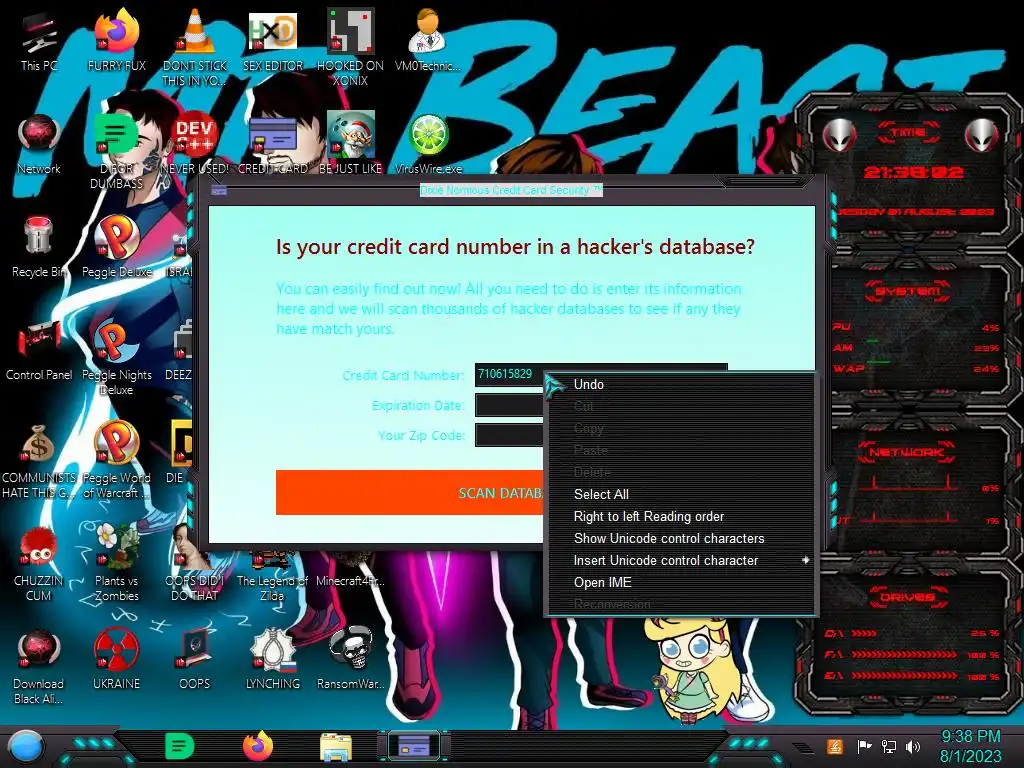The height and width of the screenshot is (768, 1024).
Task: Open the Plants vs Zombies shortcut
Action: 116,563
